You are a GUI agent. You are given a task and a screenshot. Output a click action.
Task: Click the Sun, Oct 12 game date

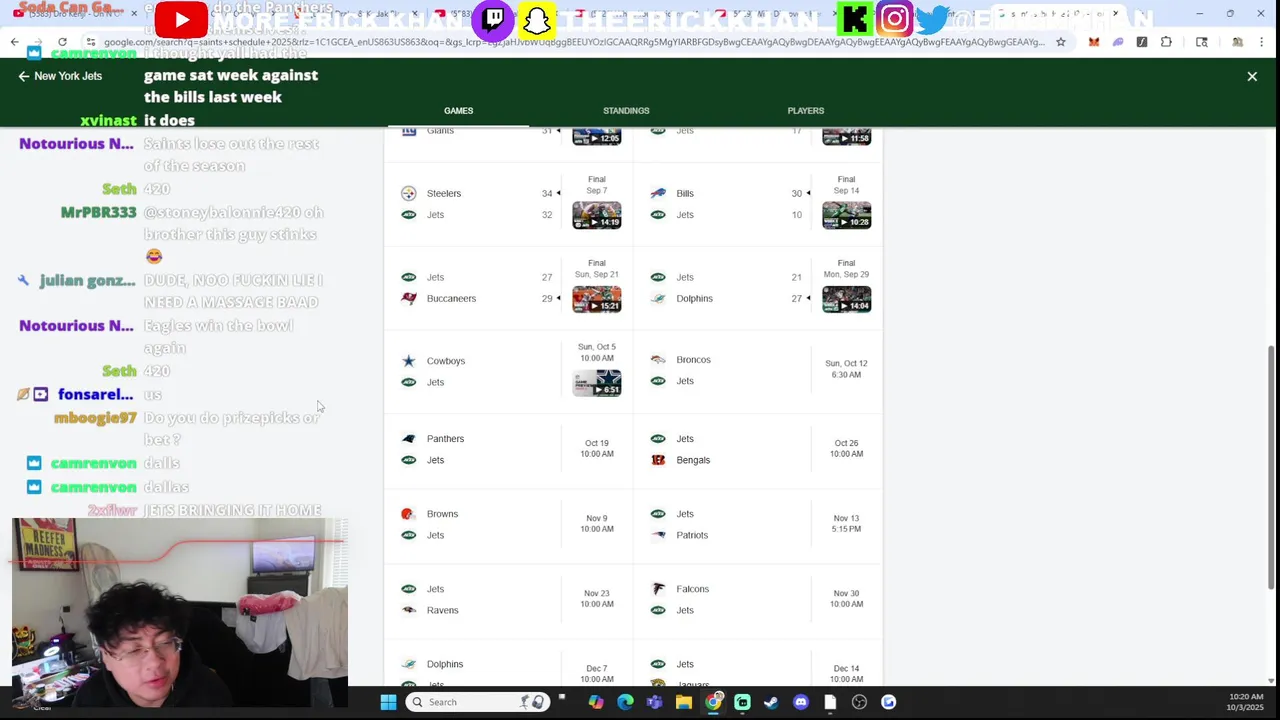[x=846, y=364]
